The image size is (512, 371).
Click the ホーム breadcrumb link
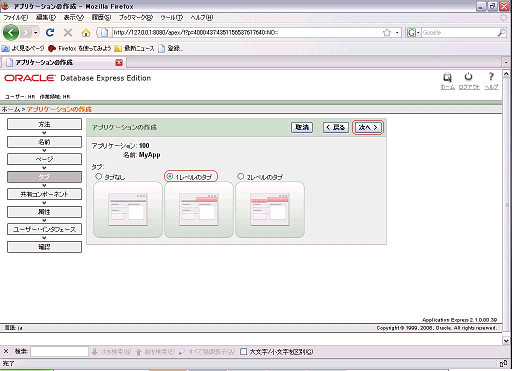click(x=11, y=109)
